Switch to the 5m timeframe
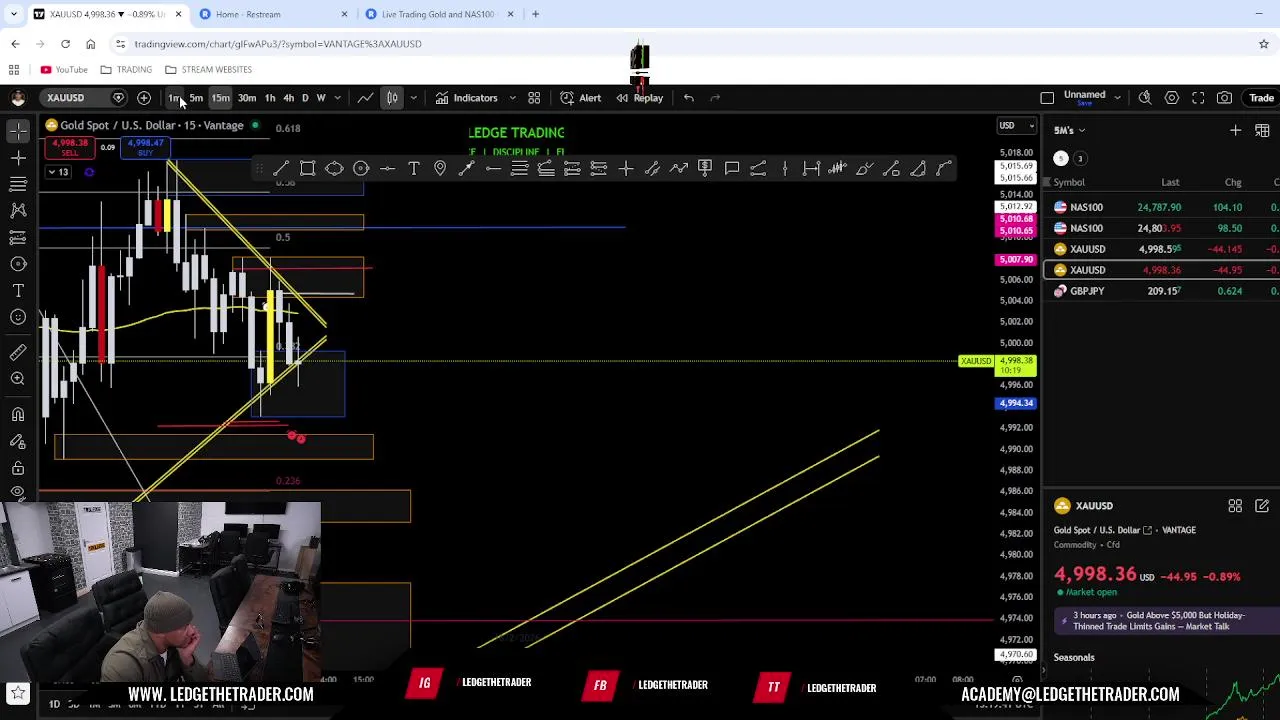This screenshot has height=720, width=1280. [x=196, y=98]
